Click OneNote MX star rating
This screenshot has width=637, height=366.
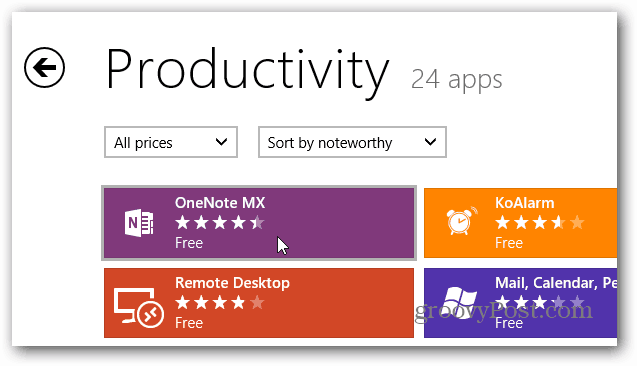[220, 223]
